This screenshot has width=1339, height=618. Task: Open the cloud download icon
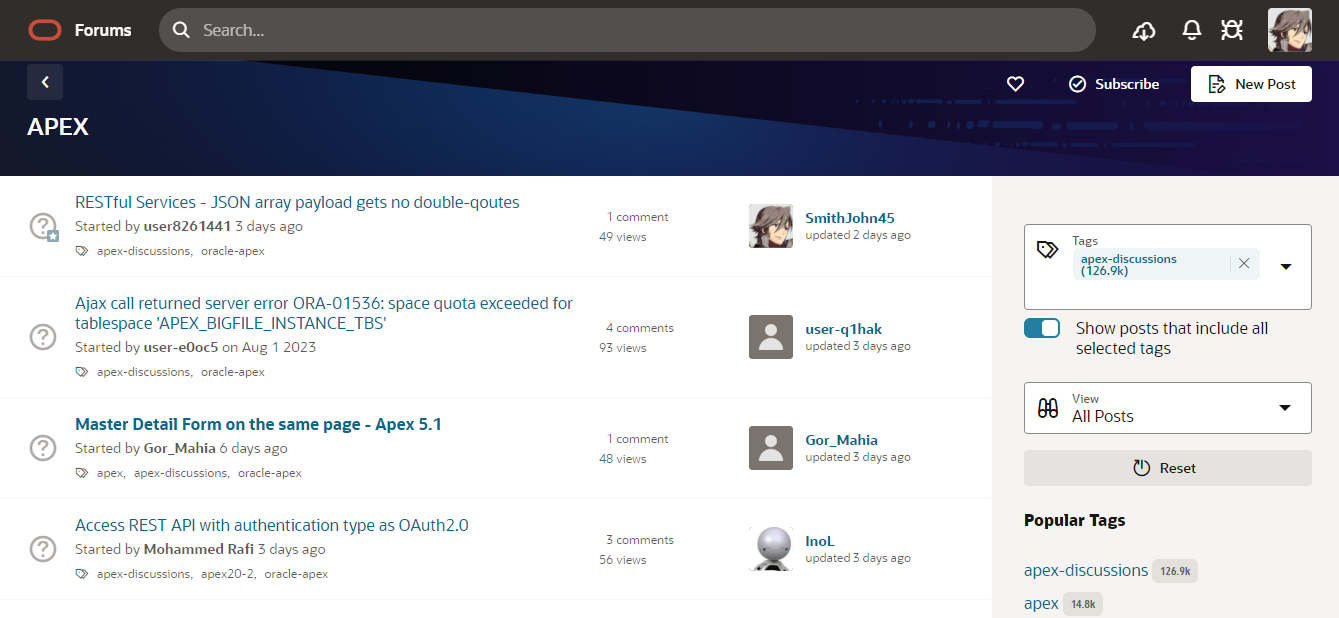click(x=1144, y=30)
